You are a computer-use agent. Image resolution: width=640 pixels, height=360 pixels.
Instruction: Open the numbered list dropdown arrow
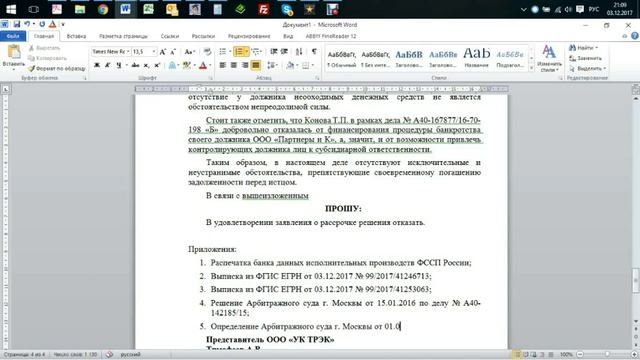[247, 51]
